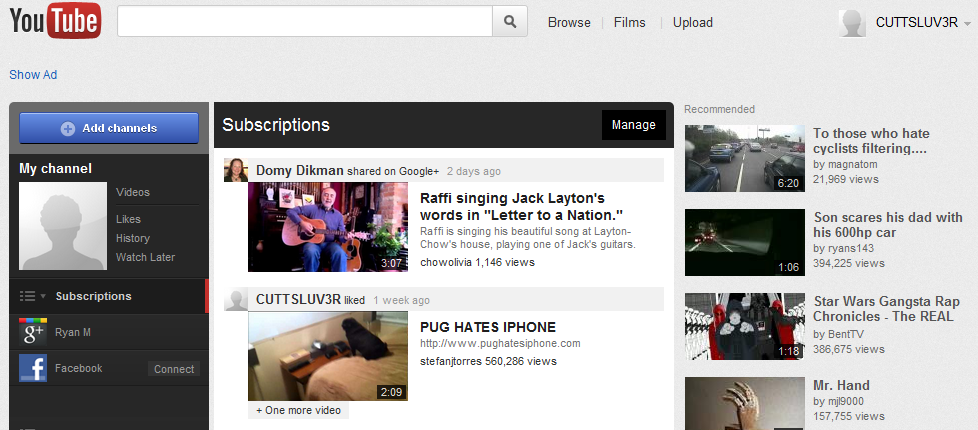Click the Show Ad link
Screen dimensions: 978x430
(33, 75)
